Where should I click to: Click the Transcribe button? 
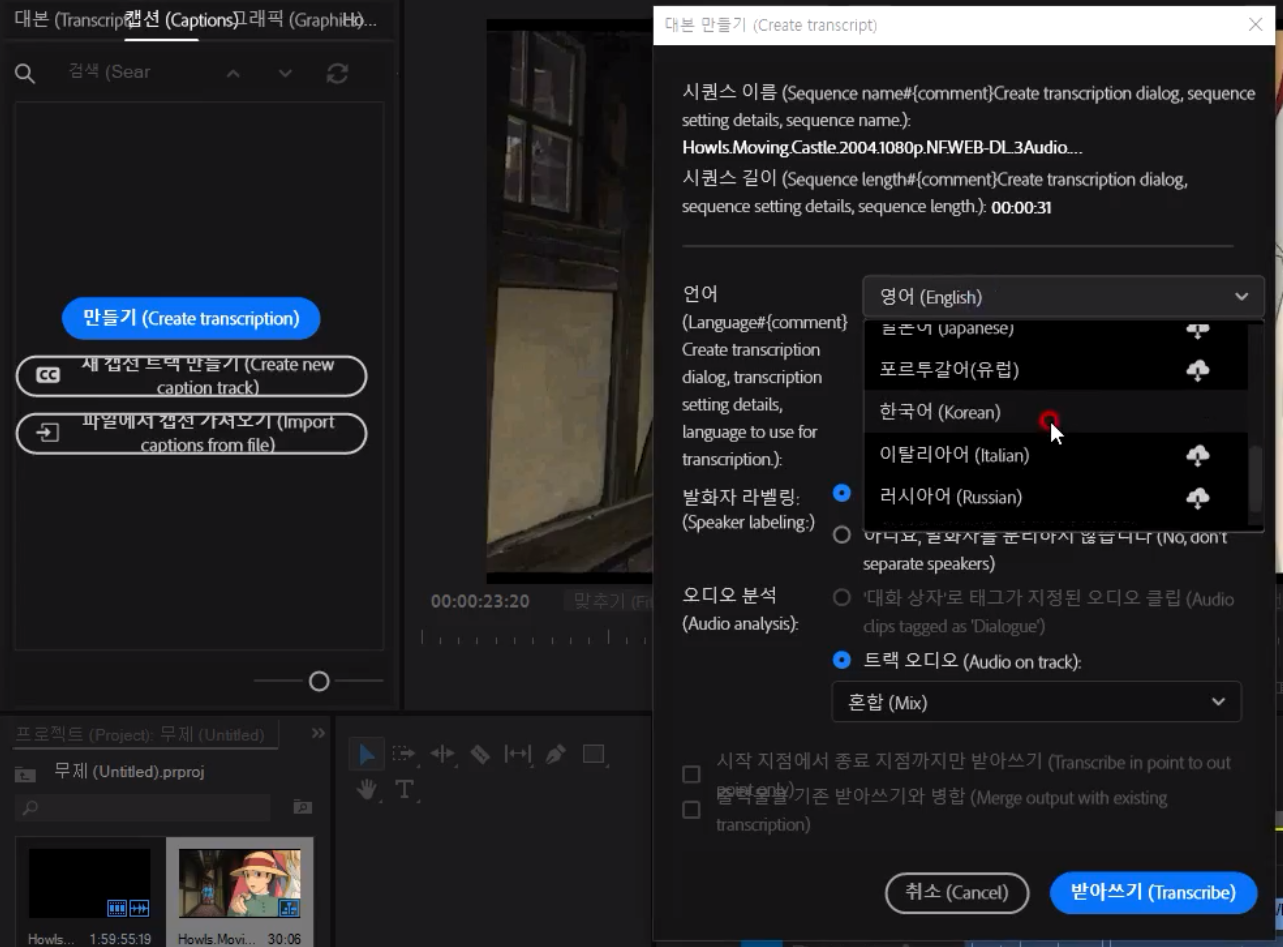pos(1153,892)
